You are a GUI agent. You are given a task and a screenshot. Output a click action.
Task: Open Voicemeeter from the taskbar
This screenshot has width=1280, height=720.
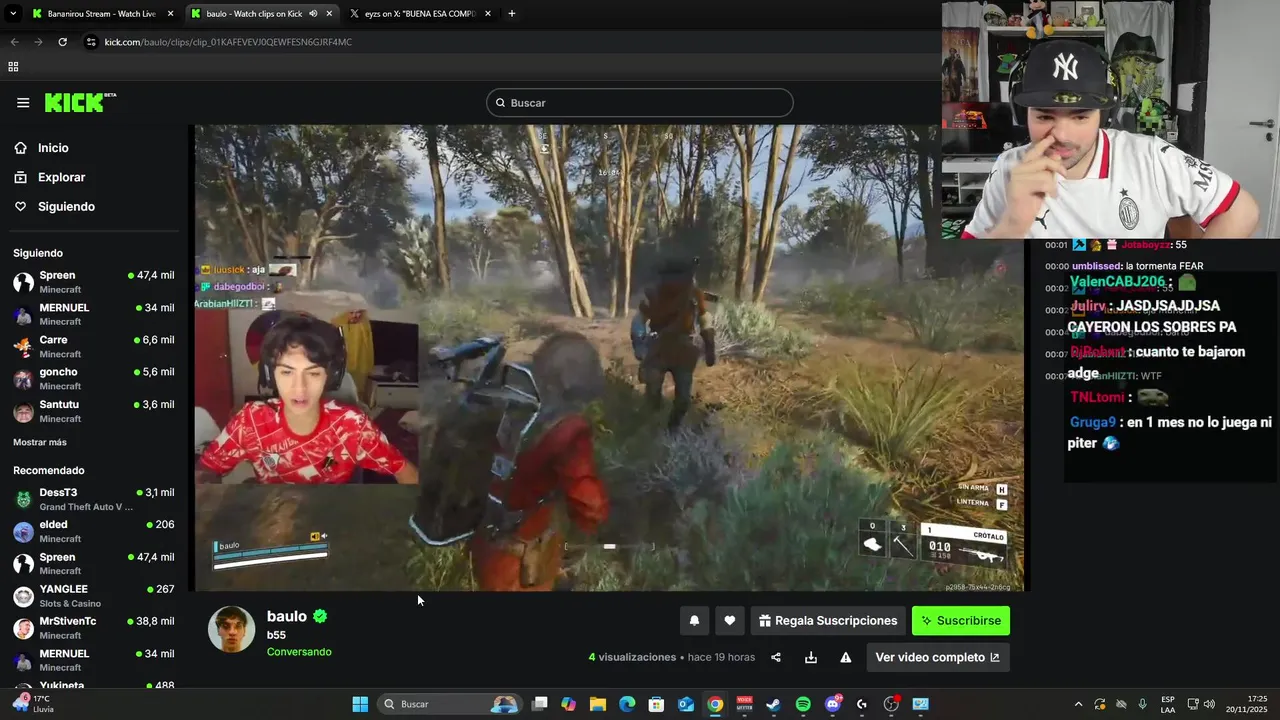click(744, 704)
